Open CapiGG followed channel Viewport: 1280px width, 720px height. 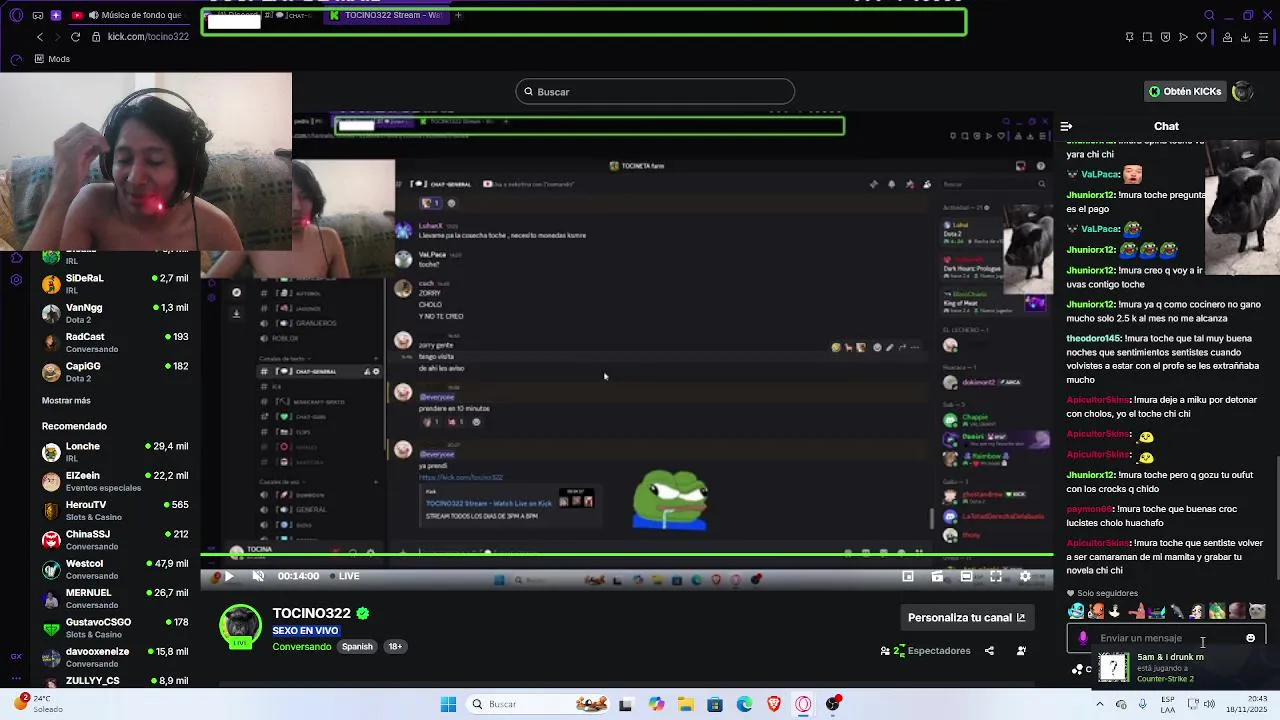[x=115, y=372]
